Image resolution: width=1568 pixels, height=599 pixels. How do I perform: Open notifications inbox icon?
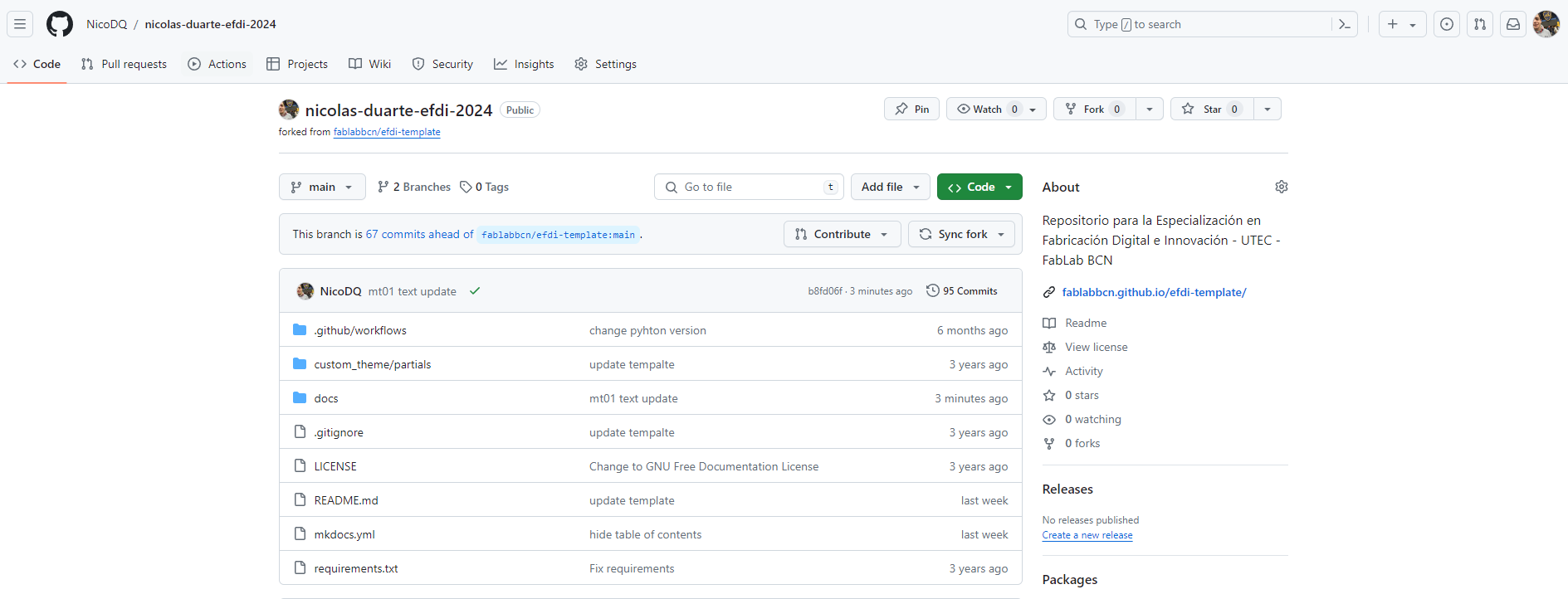1513,24
